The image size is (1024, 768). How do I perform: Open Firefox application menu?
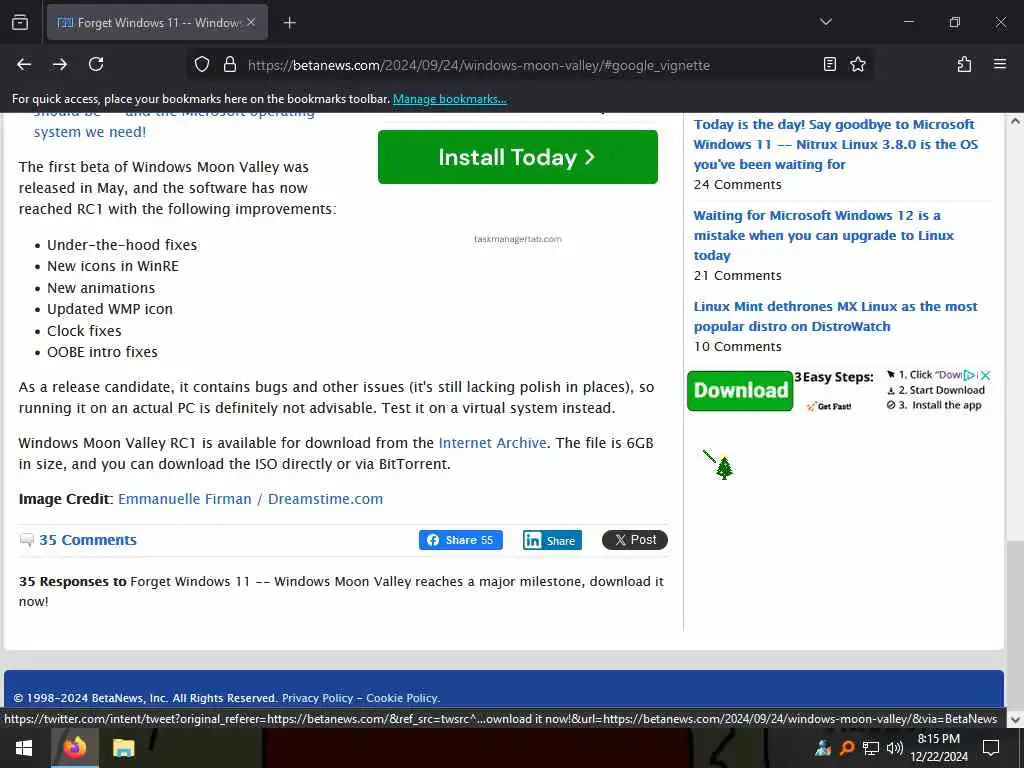tap(999, 64)
